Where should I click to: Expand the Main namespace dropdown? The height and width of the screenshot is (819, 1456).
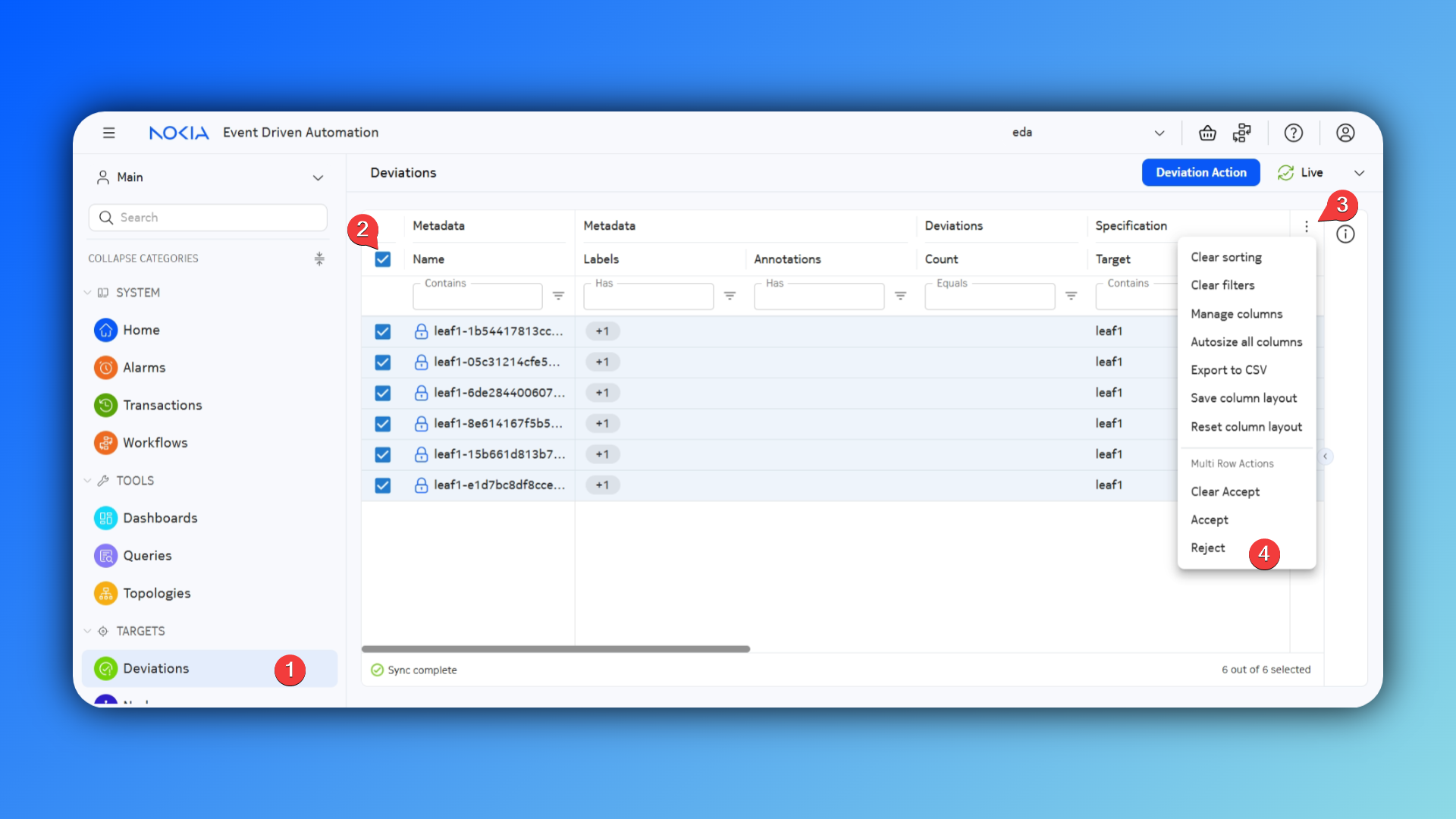tap(318, 177)
